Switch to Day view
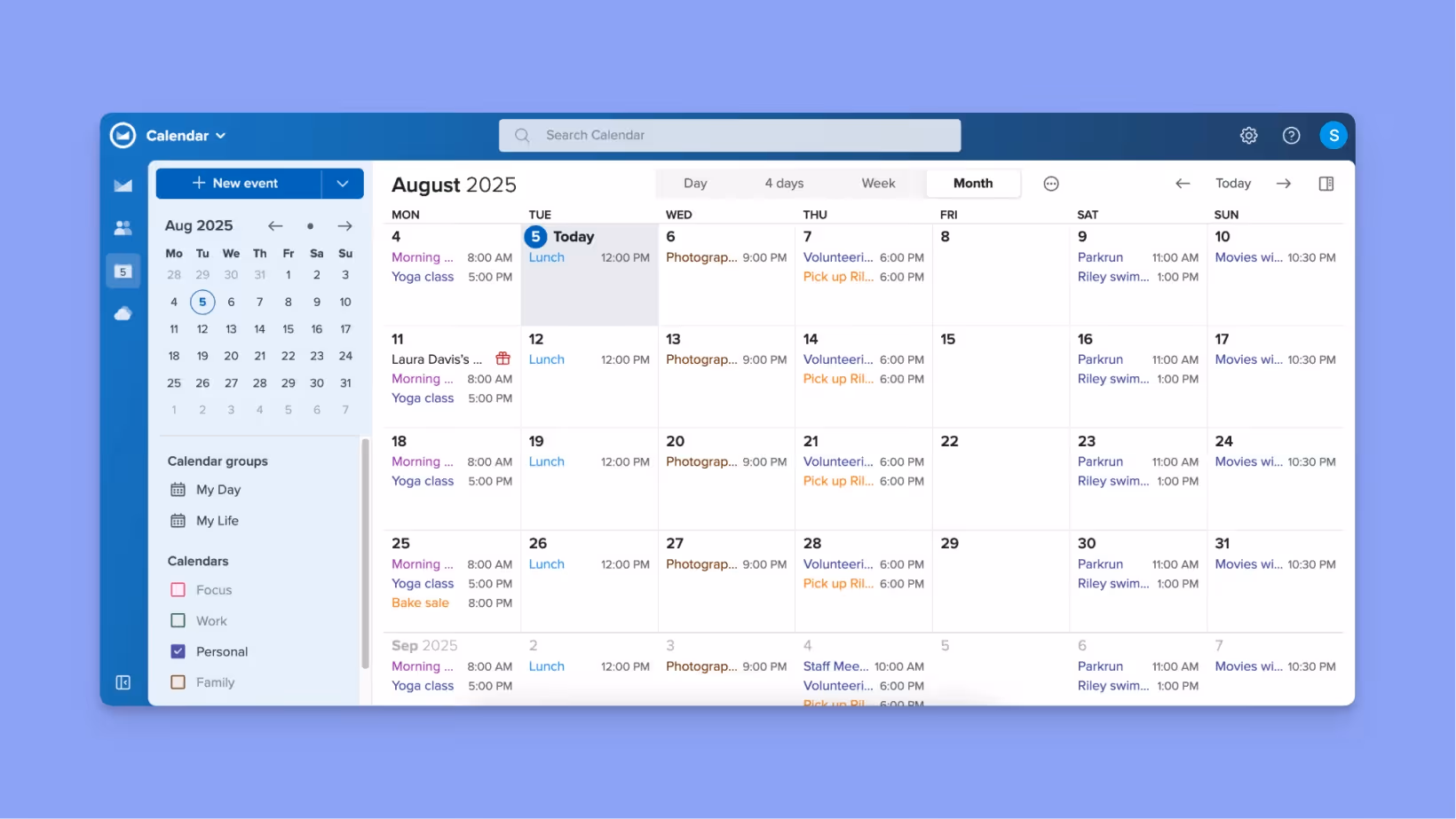The height and width of the screenshot is (819, 1456). pyautogui.click(x=695, y=183)
